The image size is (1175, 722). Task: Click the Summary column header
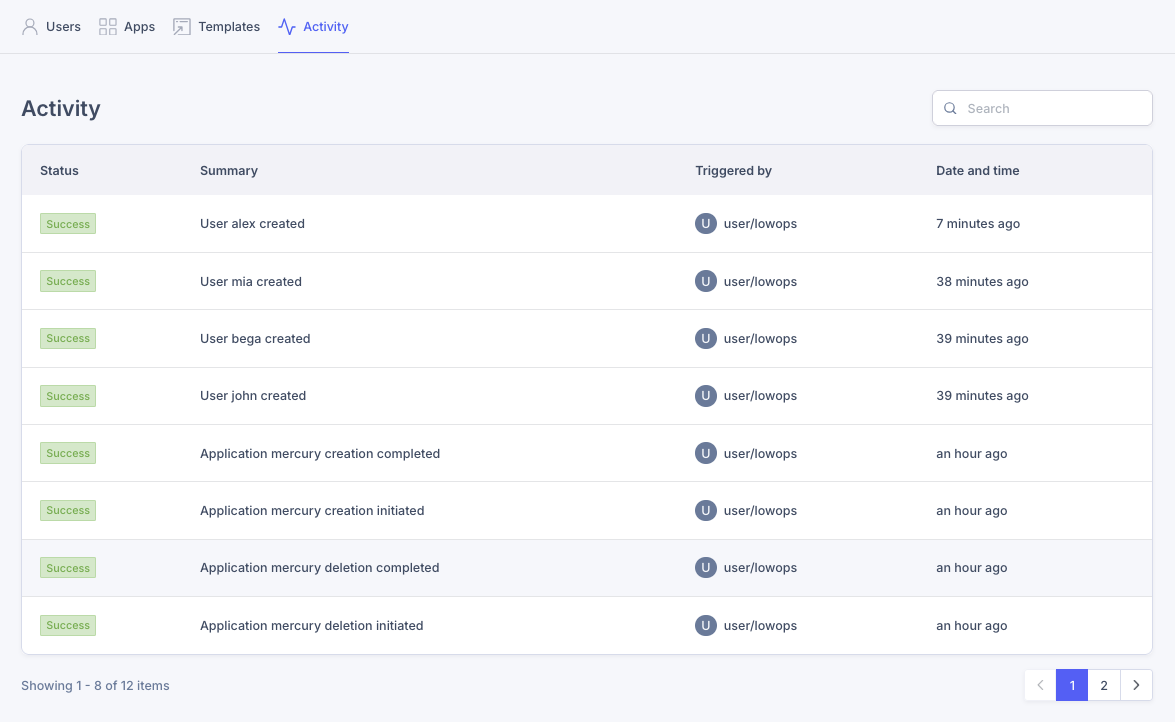(229, 170)
